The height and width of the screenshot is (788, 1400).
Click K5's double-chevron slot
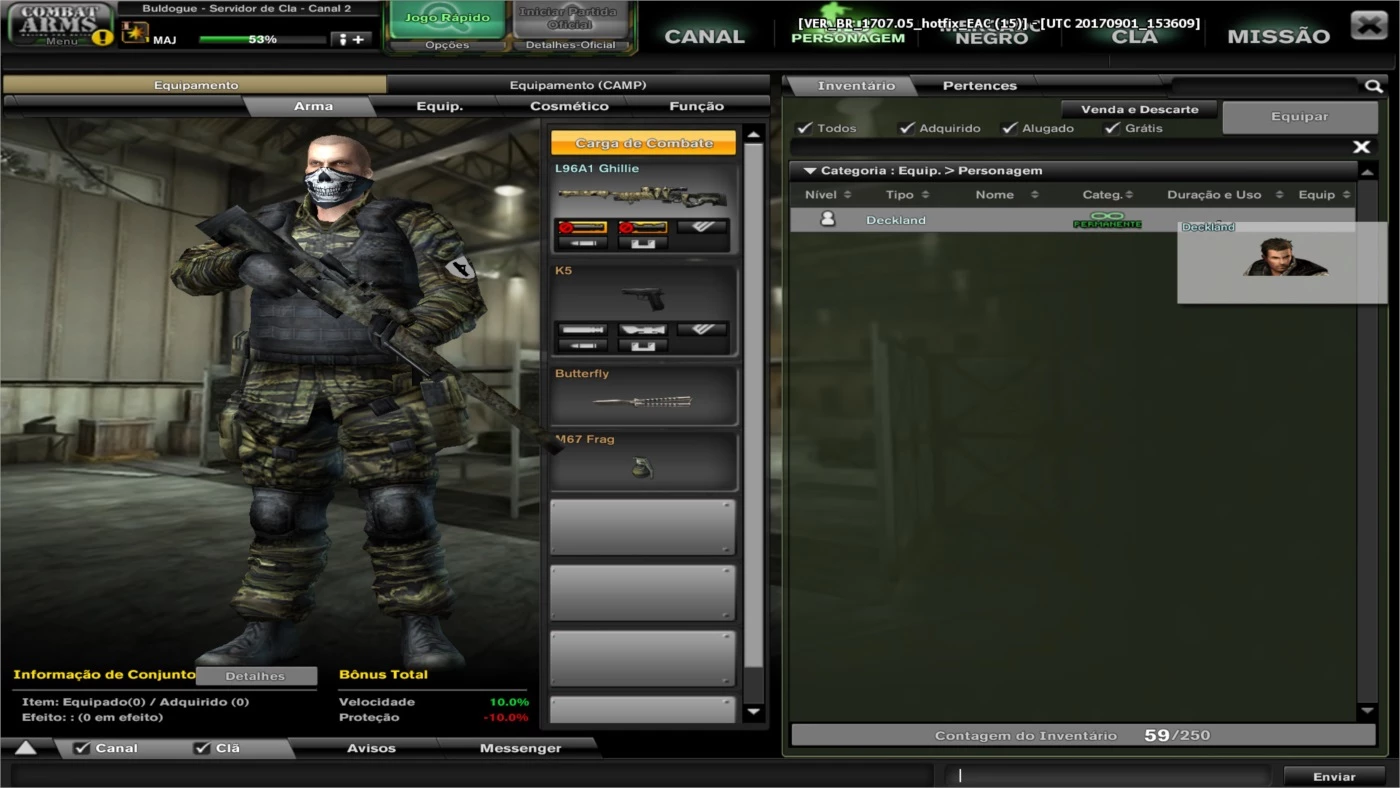pyautogui.click(x=702, y=329)
